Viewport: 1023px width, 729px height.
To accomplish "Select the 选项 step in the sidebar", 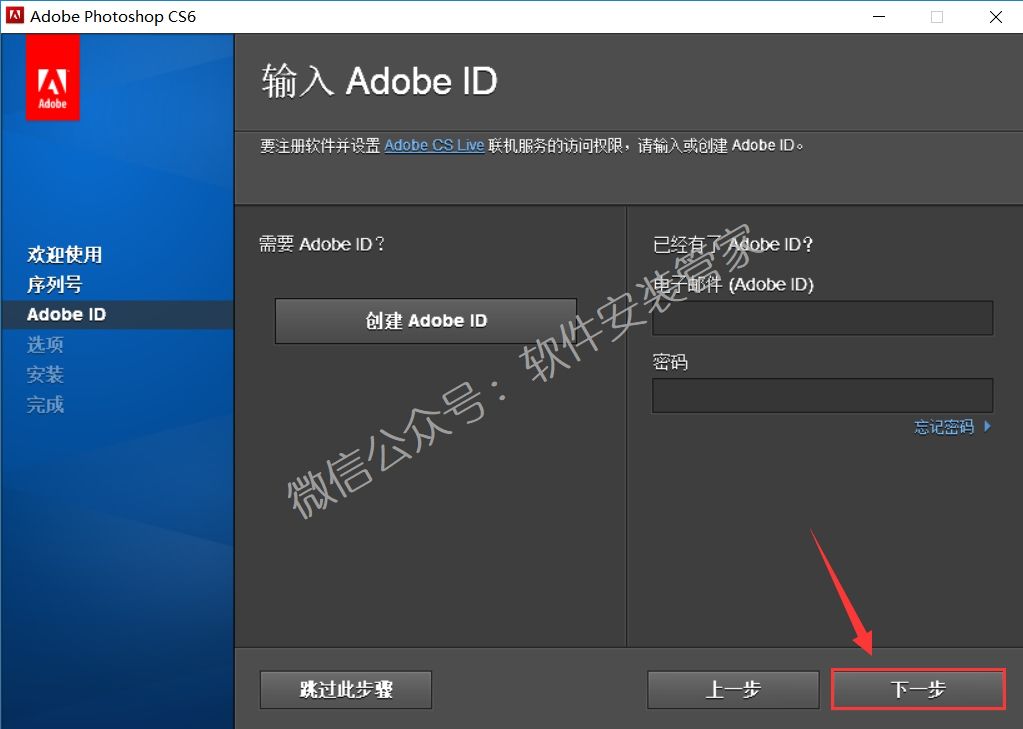I will (x=45, y=345).
